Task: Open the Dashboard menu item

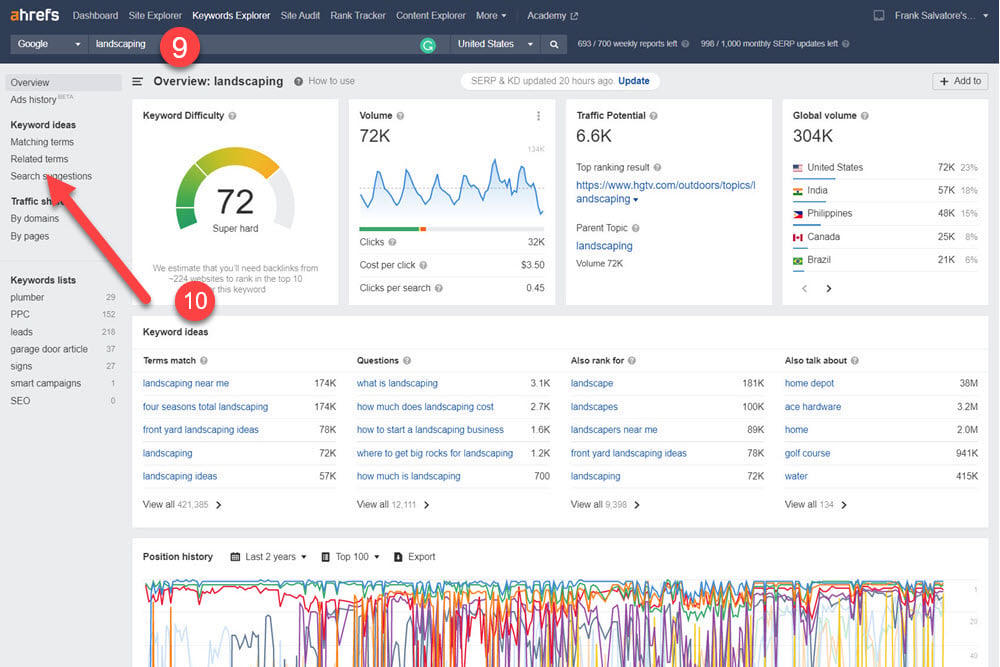Action: pos(95,15)
